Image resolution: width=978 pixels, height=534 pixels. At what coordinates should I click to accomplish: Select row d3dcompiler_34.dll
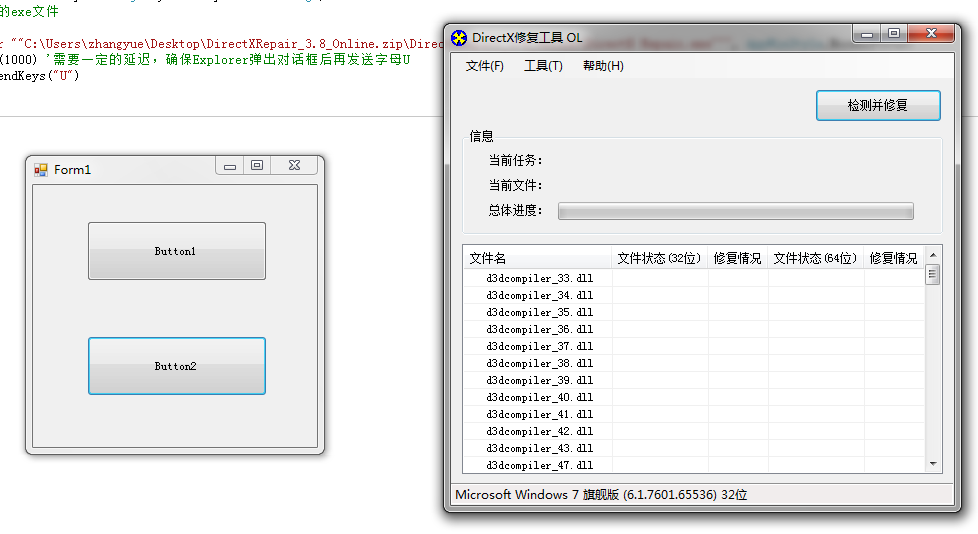[x=694, y=295]
